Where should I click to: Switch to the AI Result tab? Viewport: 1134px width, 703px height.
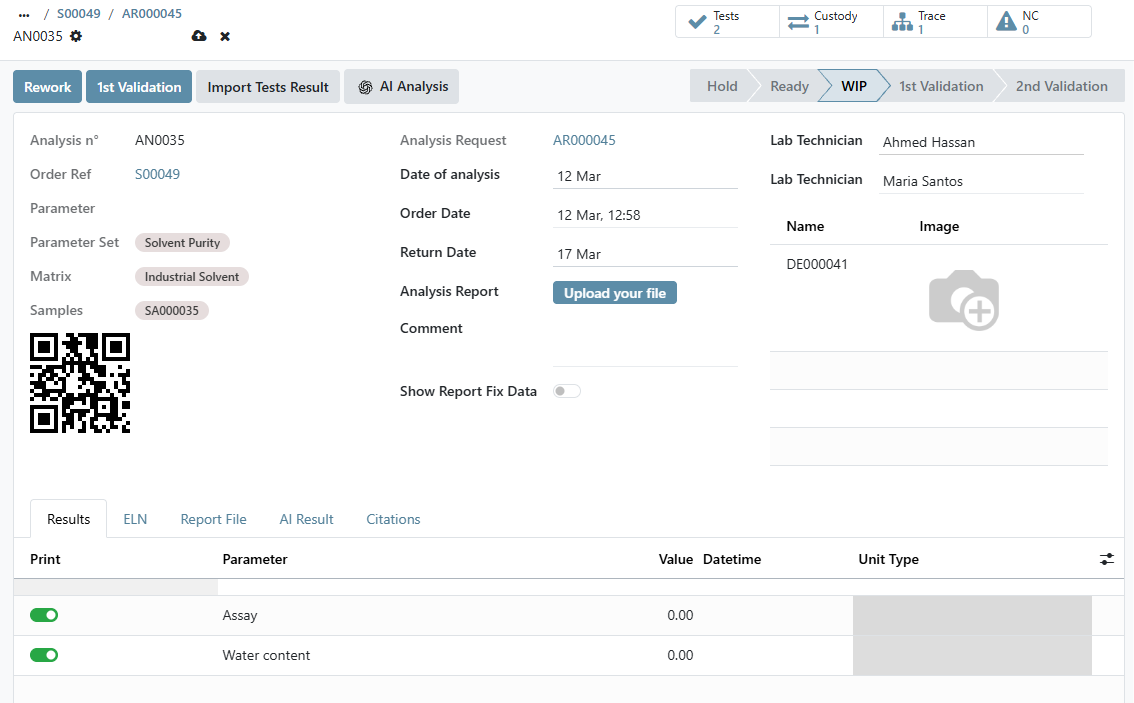(x=306, y=519)
